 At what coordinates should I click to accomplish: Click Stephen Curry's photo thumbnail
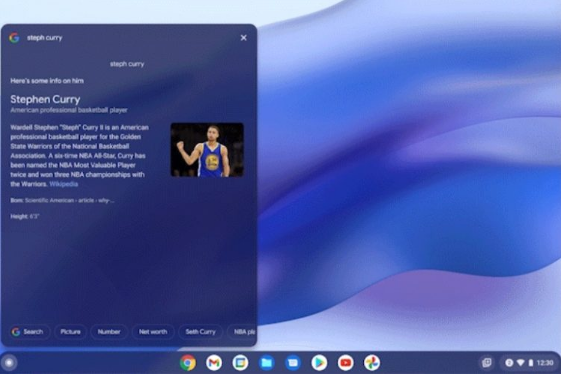[207, 150]
